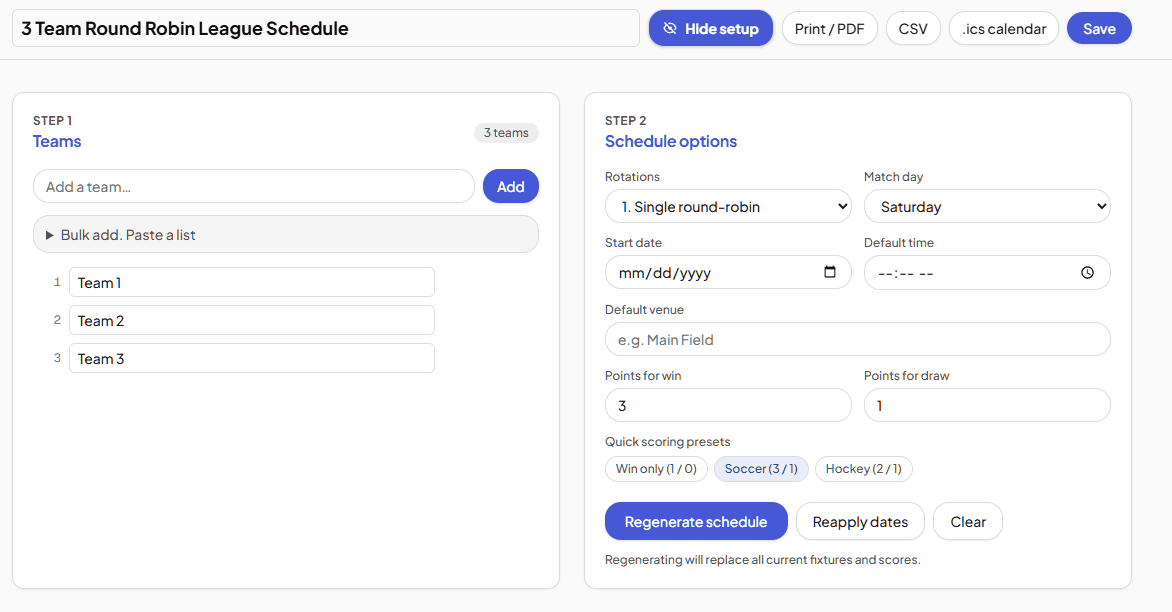Click the Add team button
This screenshot has height=612, width=1172.
(x=511, y=186)
